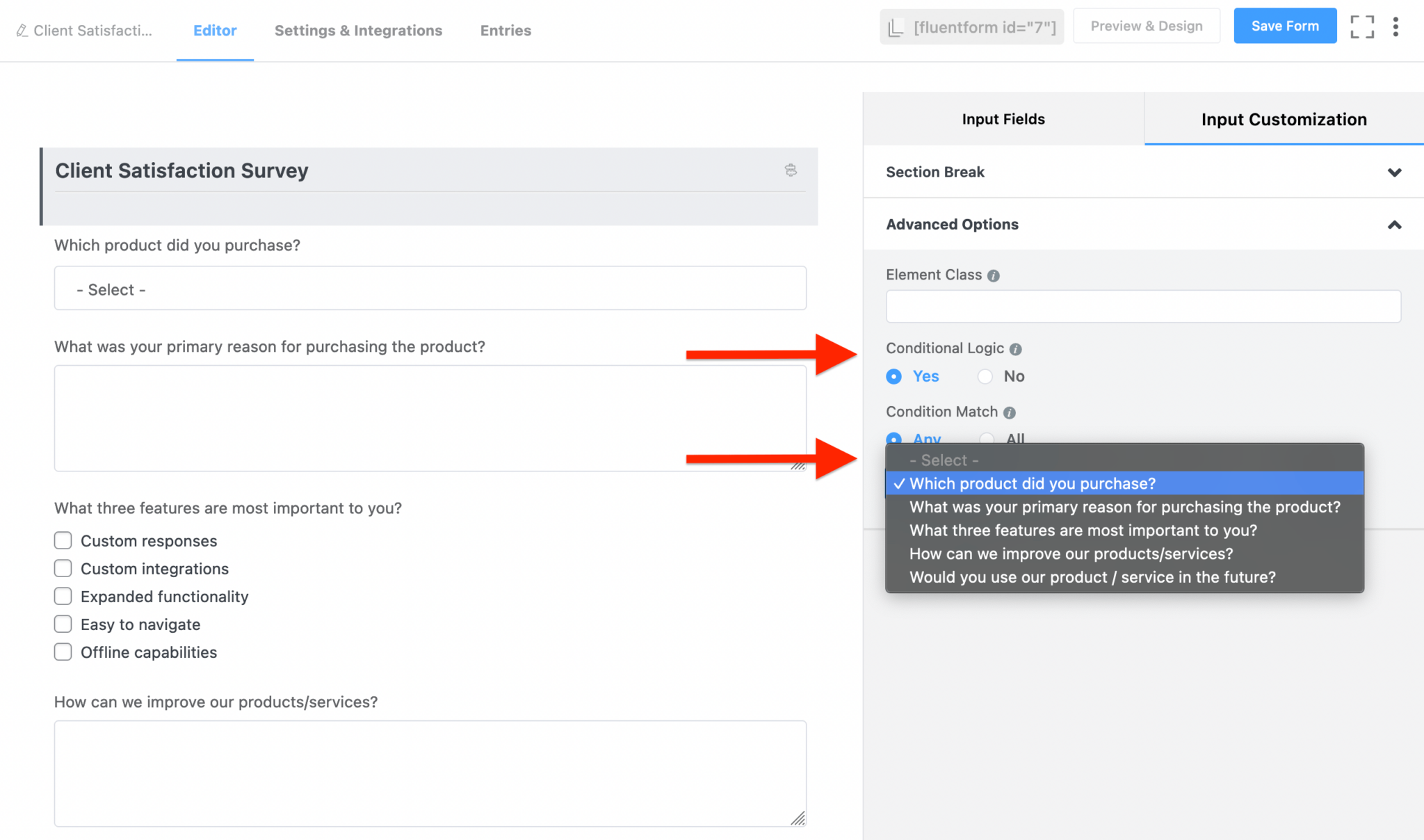Click the pencil icon beside form name
This screenshot has width=1424, height=840.
(x=22, y=30)
